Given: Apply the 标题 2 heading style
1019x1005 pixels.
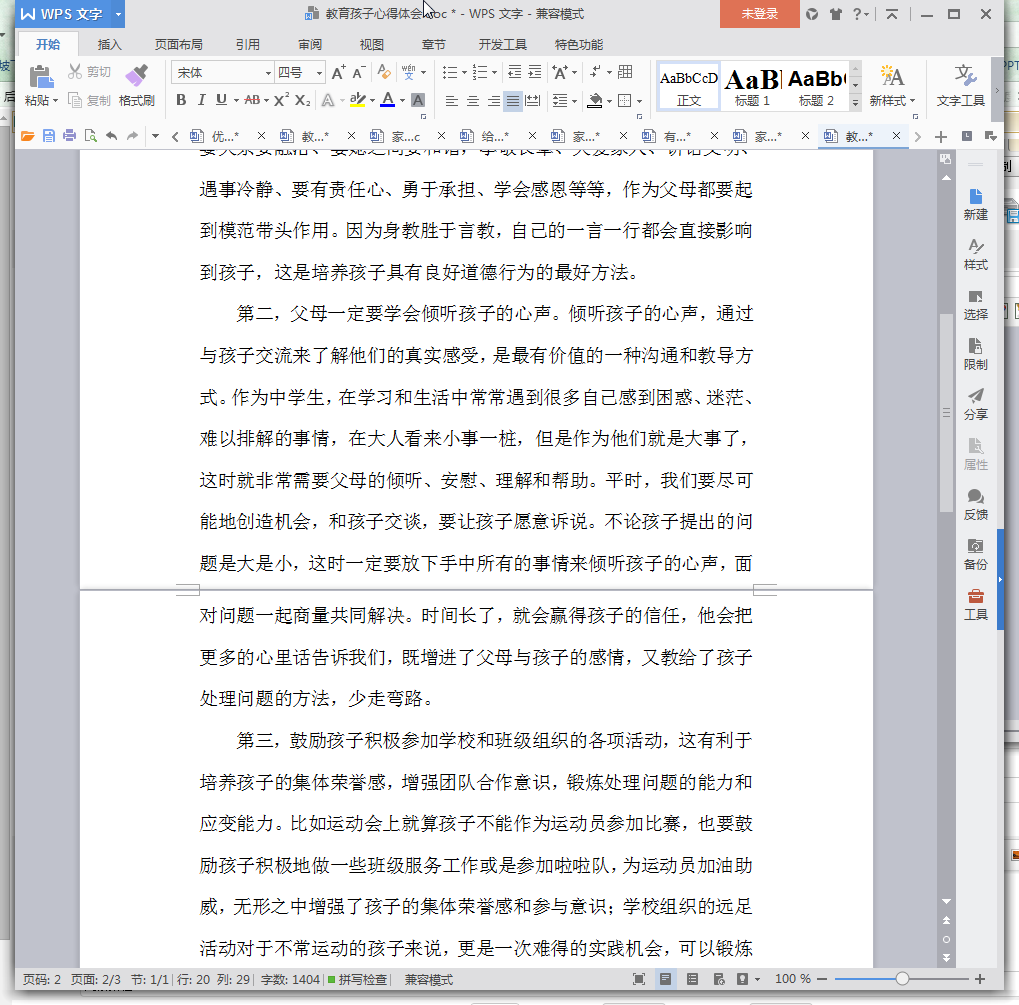Looking at the screenshot, I should 816,86.
